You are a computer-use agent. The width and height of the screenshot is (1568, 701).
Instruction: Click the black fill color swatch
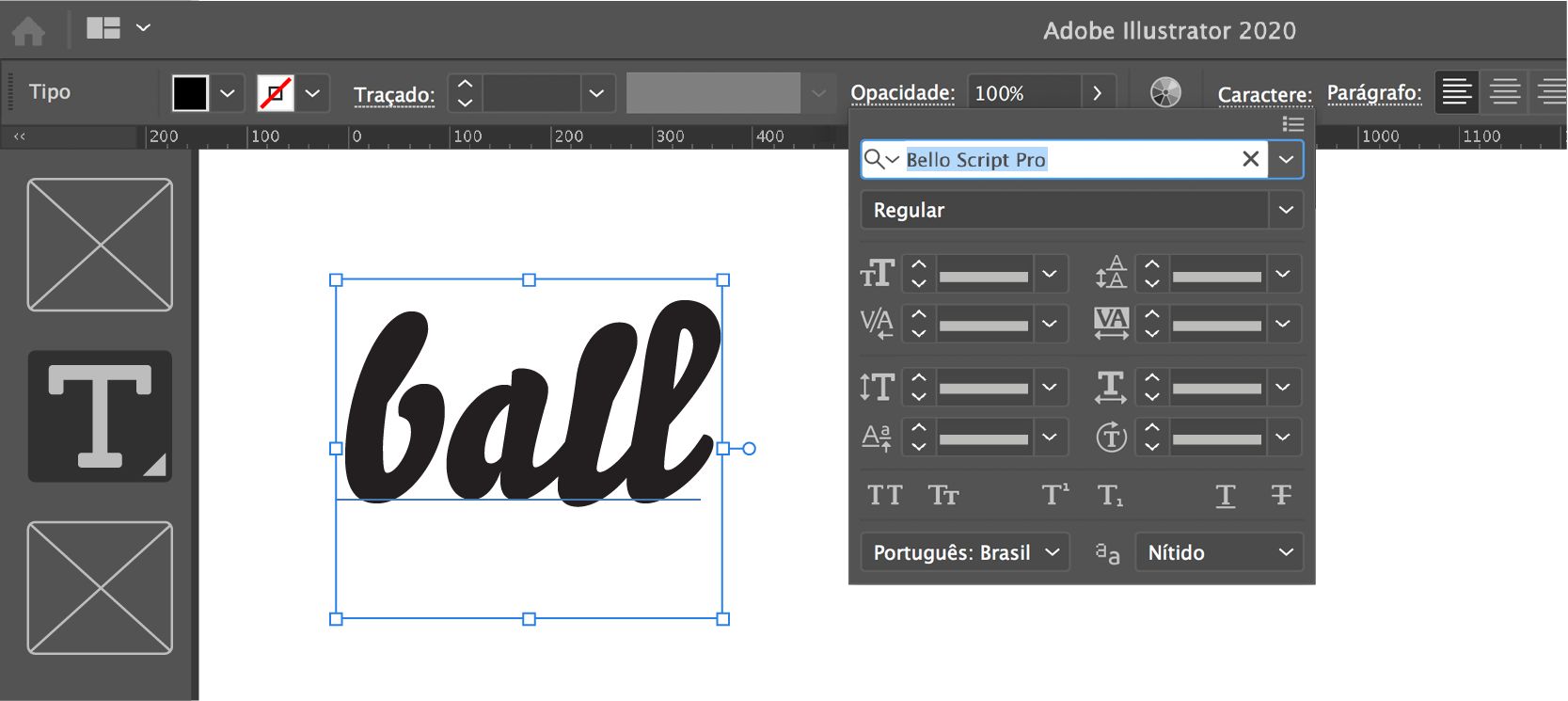(190, 93)
